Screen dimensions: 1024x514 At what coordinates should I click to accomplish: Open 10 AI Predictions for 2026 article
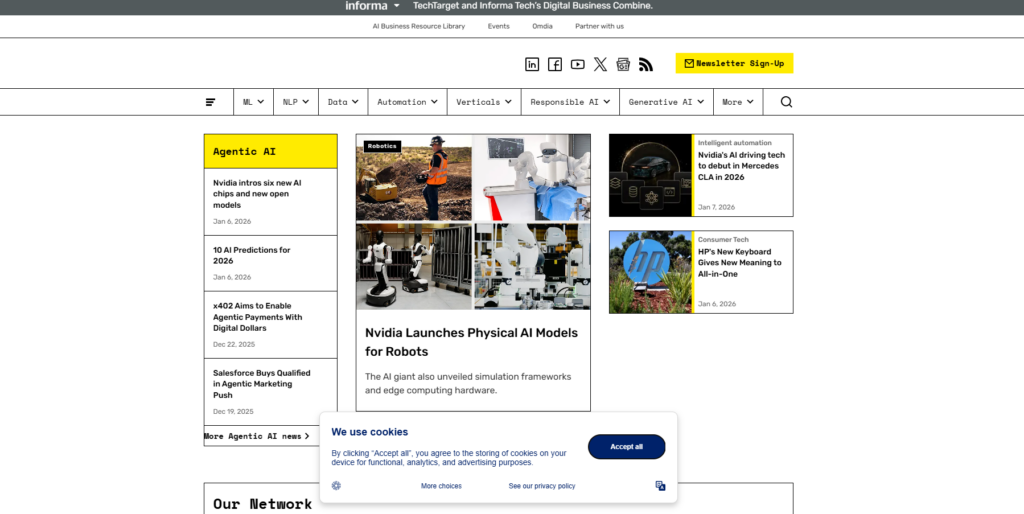coord(251,255)
